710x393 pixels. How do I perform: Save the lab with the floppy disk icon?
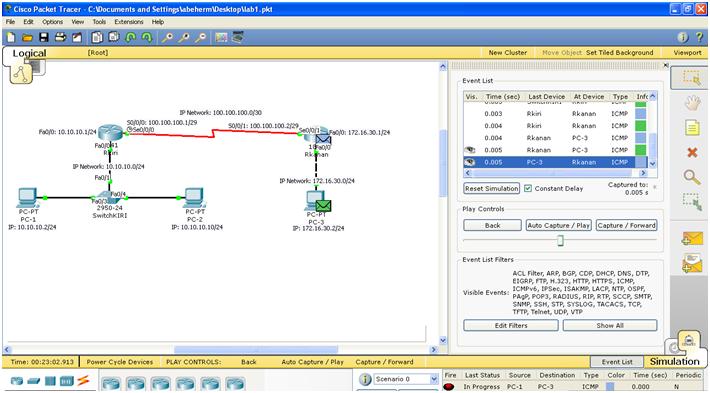(43, 38)
